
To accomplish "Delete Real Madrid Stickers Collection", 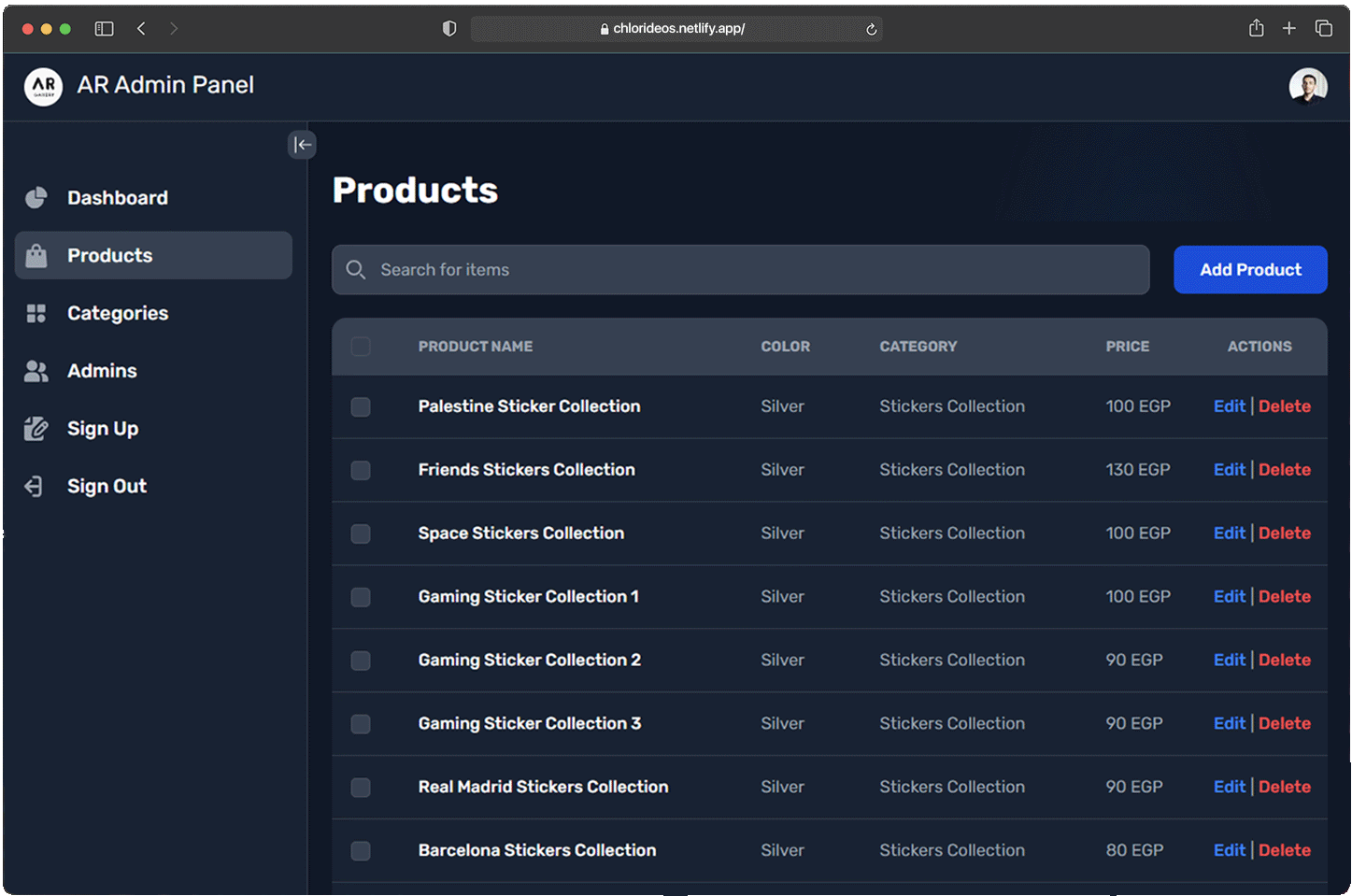I will (1285, 788).
